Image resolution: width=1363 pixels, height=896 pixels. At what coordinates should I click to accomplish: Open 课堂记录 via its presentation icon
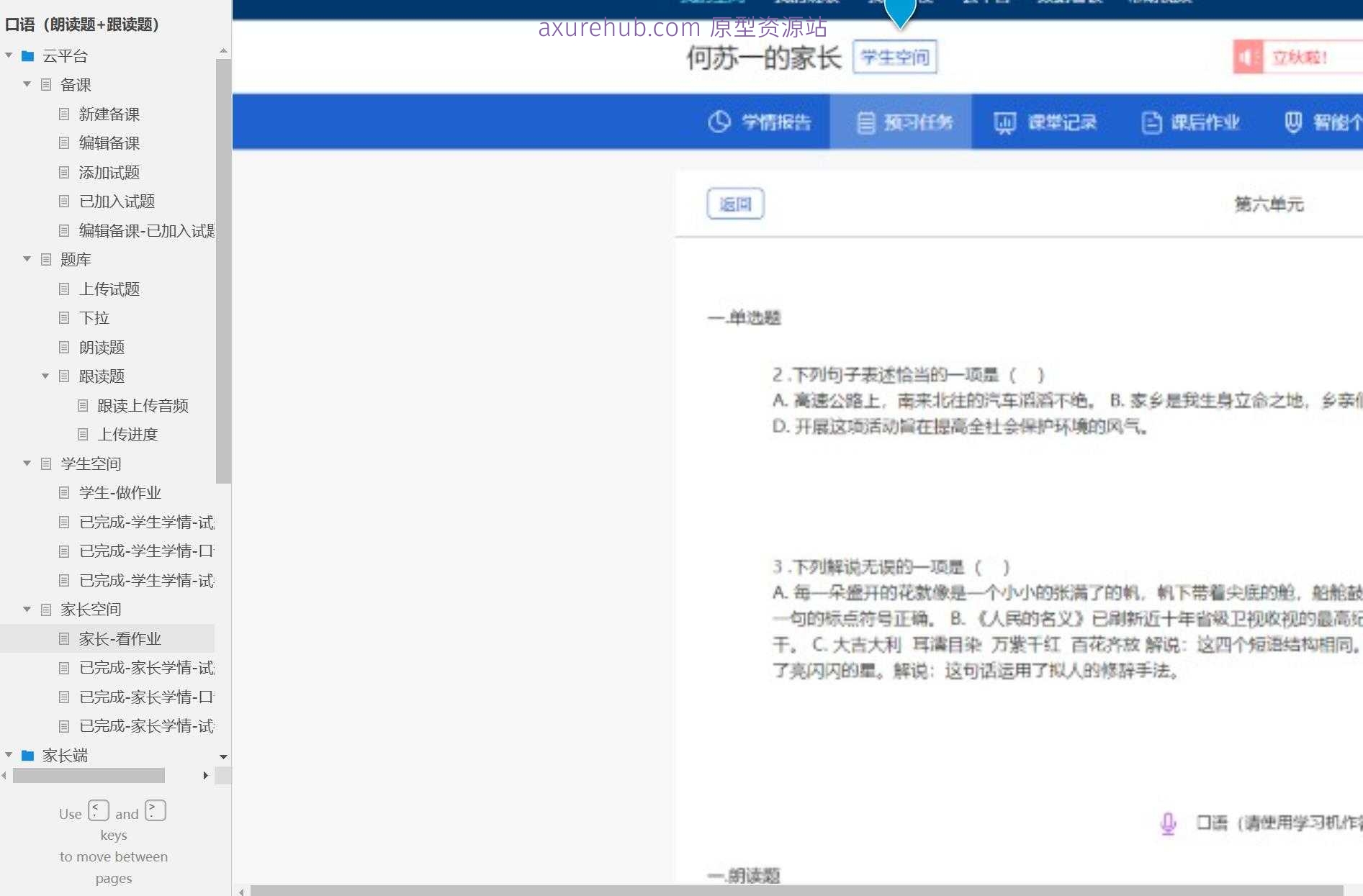pyautogui.click(x=1004, y=122)
